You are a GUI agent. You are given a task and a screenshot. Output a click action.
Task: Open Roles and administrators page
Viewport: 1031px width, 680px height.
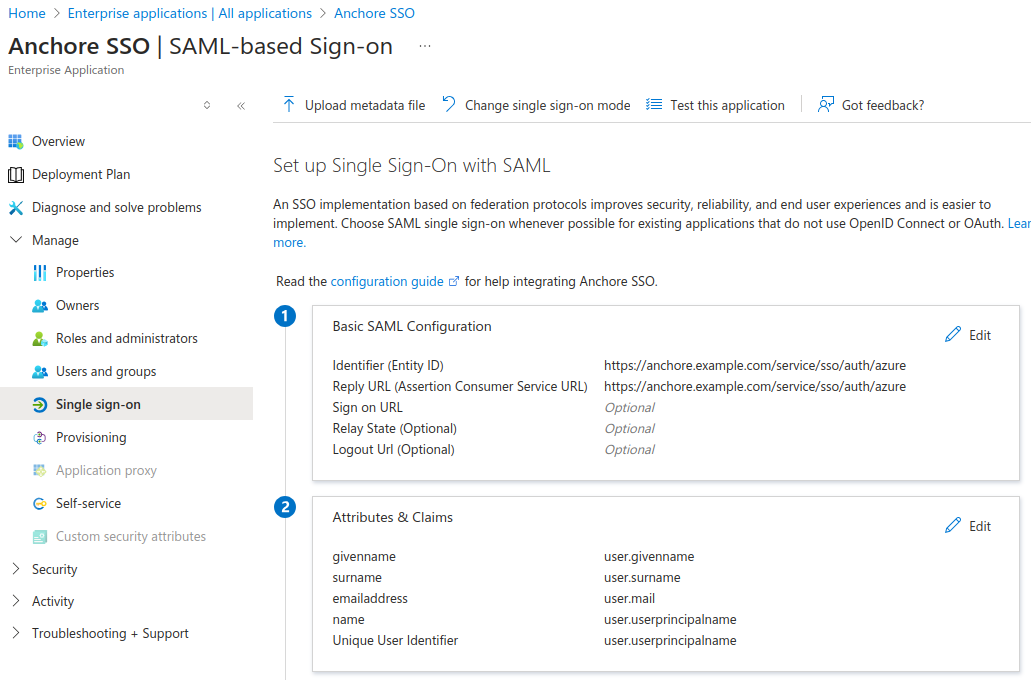(x=127, y=338)
